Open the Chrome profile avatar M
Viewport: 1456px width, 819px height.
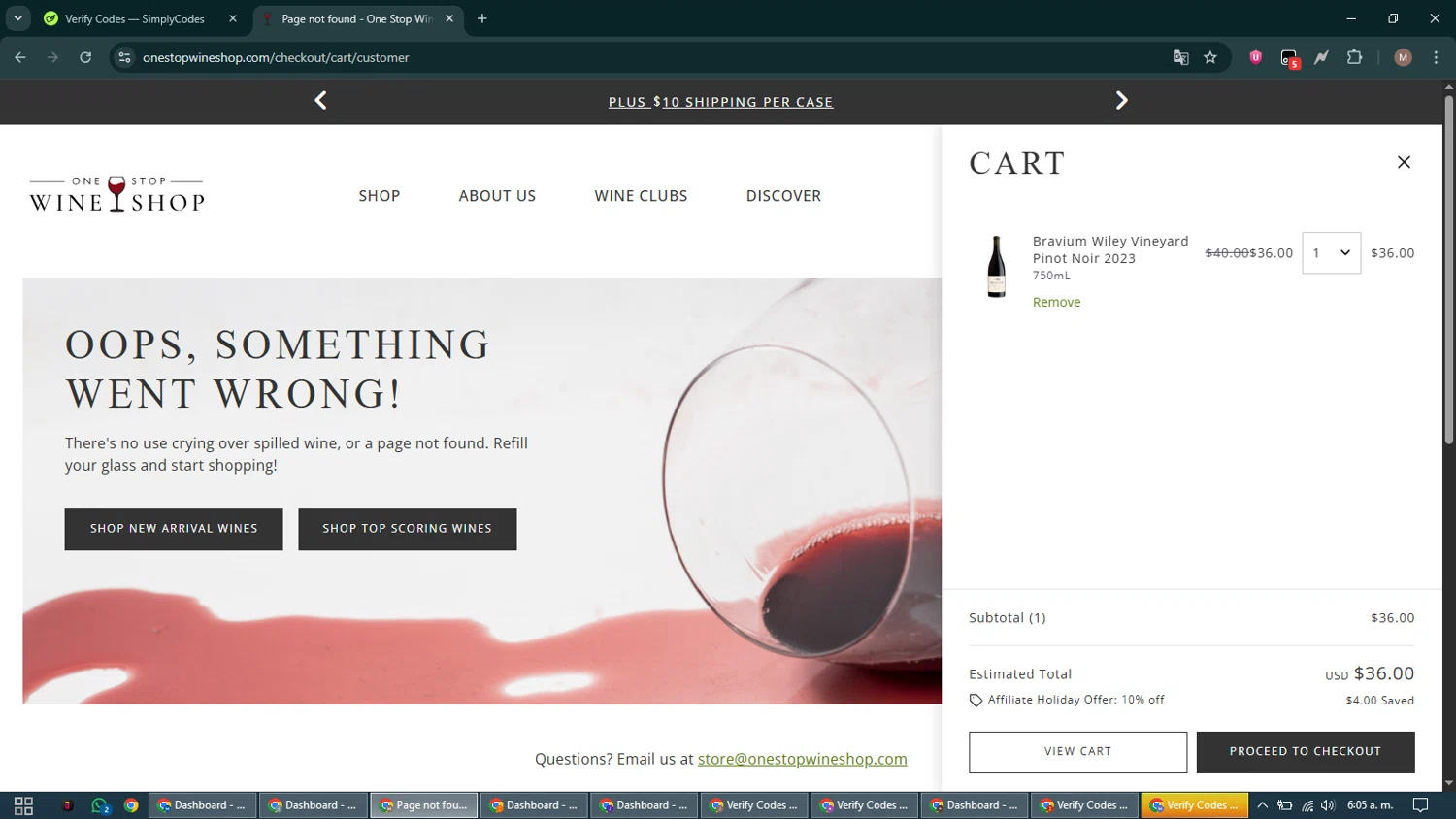pyautogui.click(x=1403, y=57)
